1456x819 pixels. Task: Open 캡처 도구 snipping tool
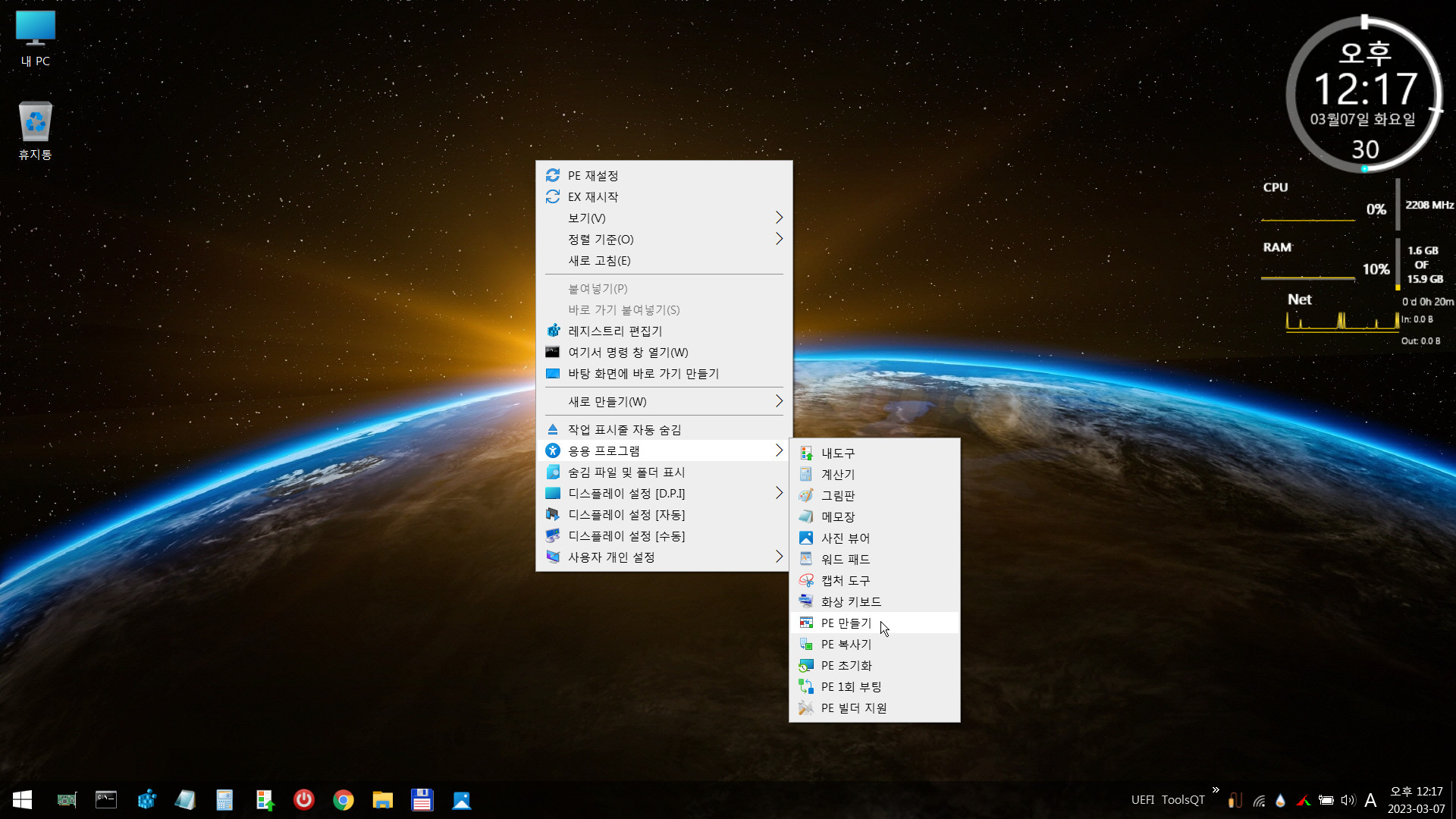874,580
